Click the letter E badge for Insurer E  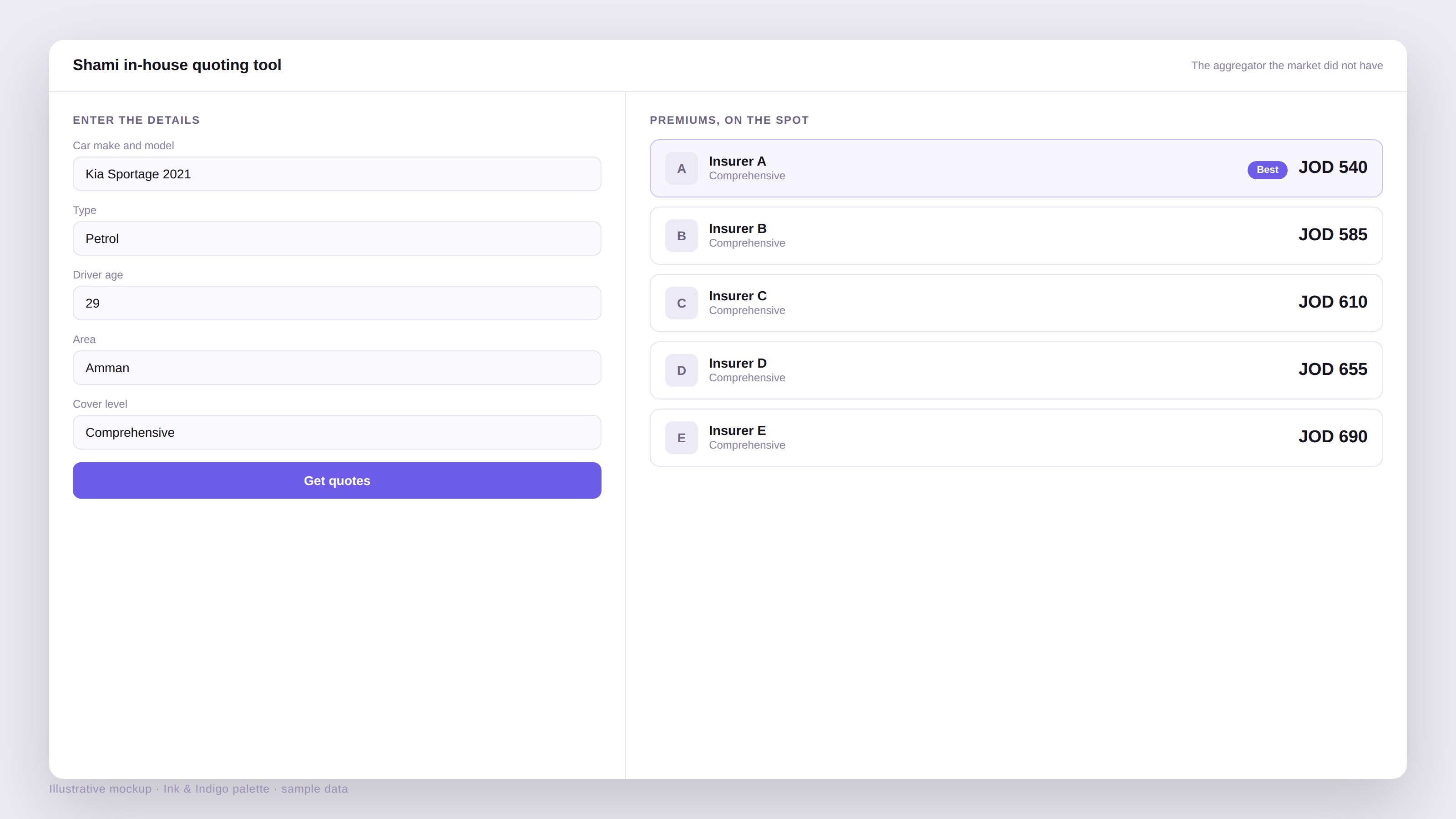[x=681, y=437]
